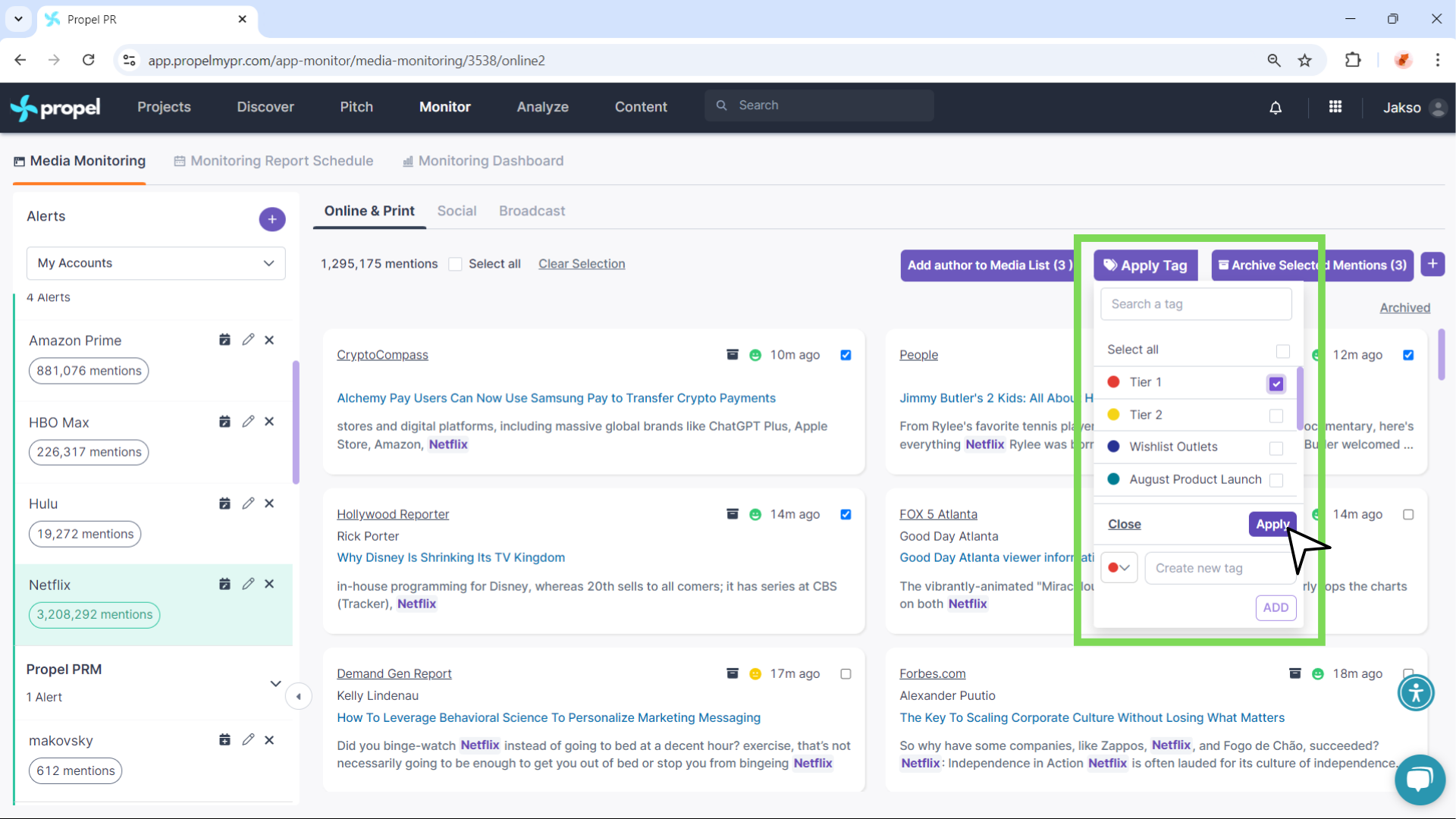1456x819 pixels.
Task: Check the August Product Launch tag
Action: point(1276,480)
